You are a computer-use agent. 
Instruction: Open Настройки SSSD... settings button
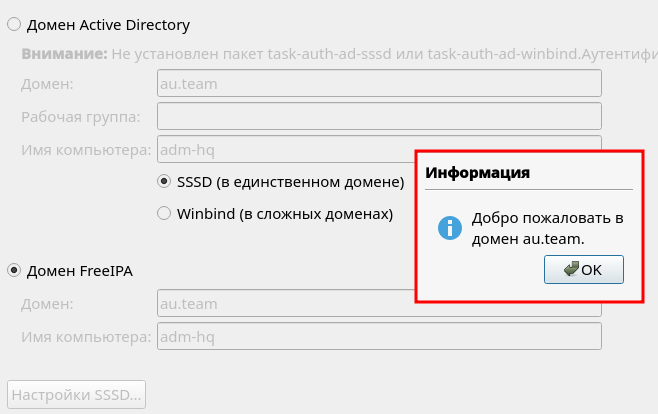76,394
